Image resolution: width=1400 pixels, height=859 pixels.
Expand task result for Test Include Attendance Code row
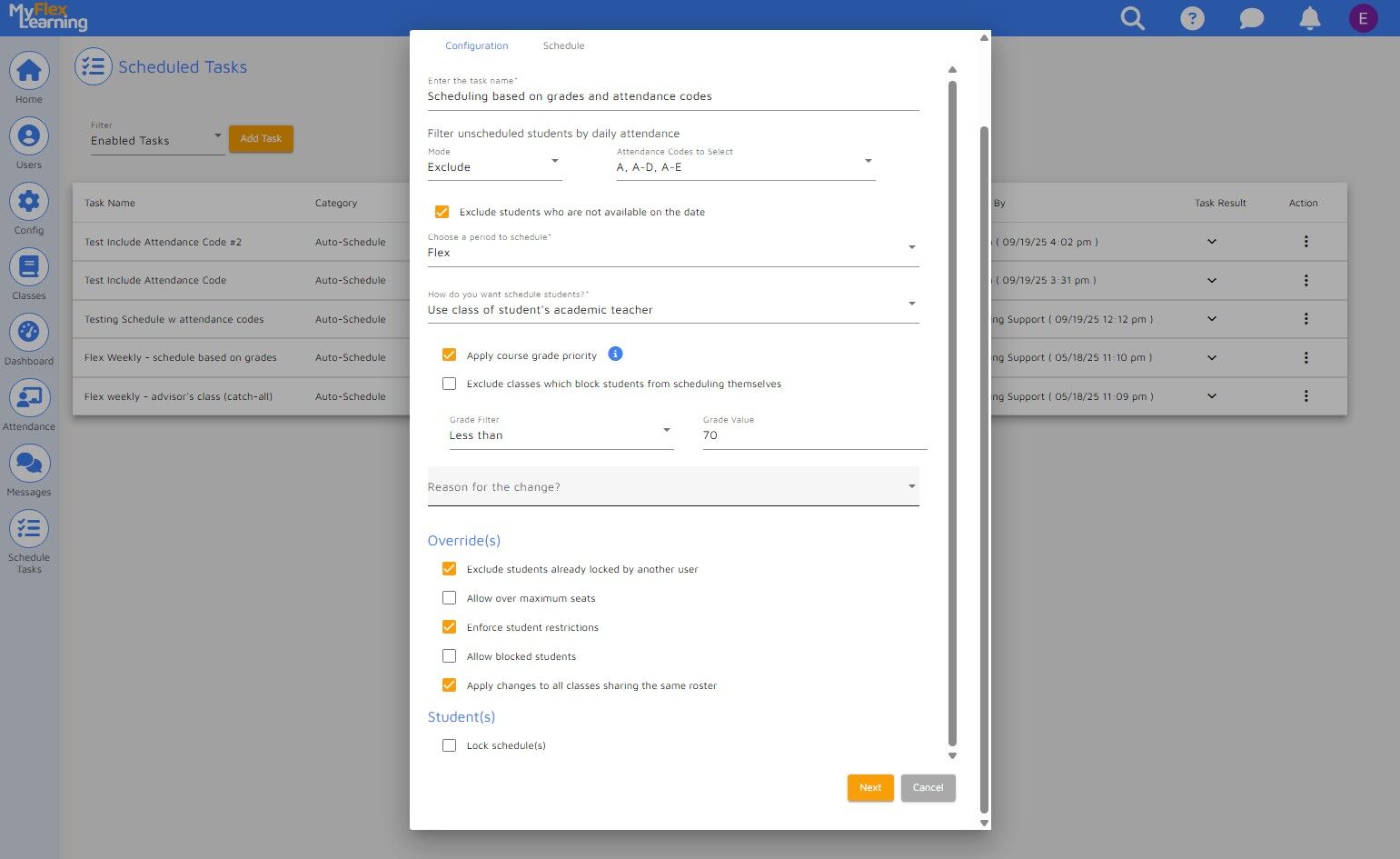click(x=1212, y=280)
